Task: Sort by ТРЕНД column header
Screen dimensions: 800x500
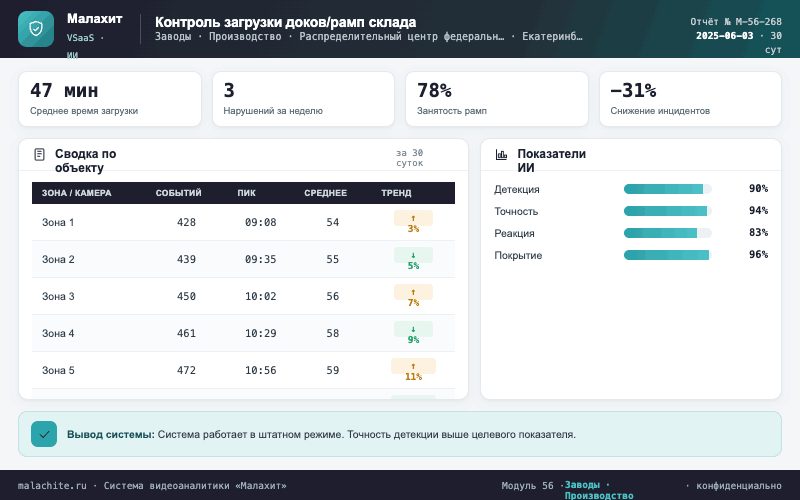Action: (396, 193)
